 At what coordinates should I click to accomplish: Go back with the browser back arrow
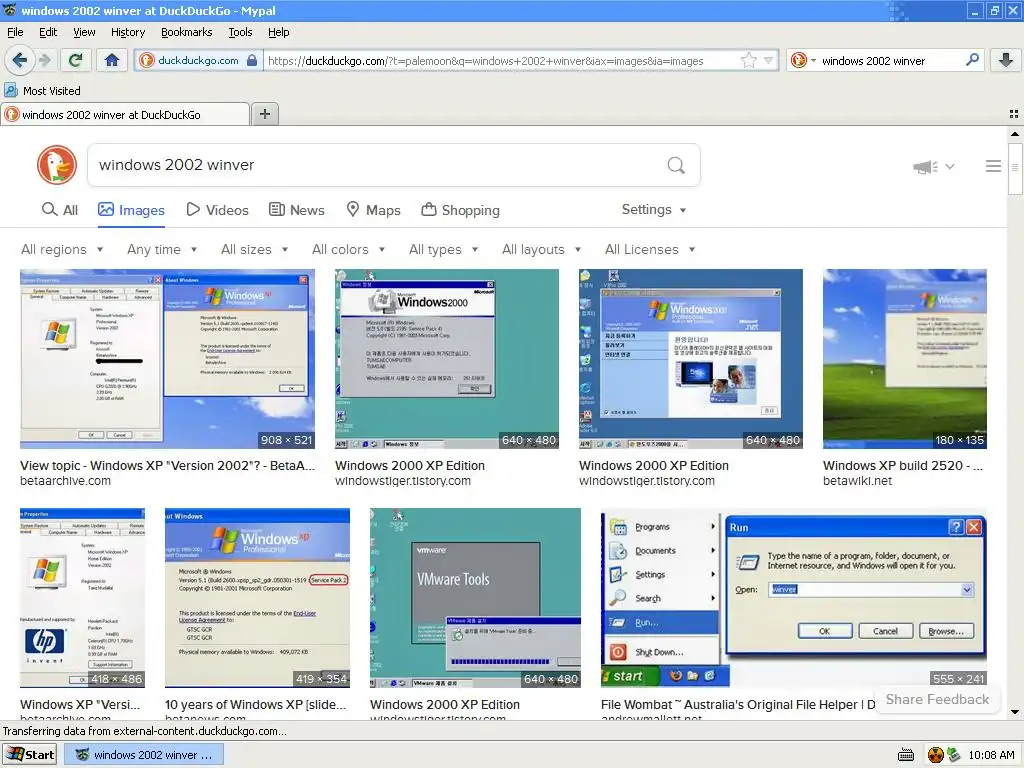coord(19,61)
